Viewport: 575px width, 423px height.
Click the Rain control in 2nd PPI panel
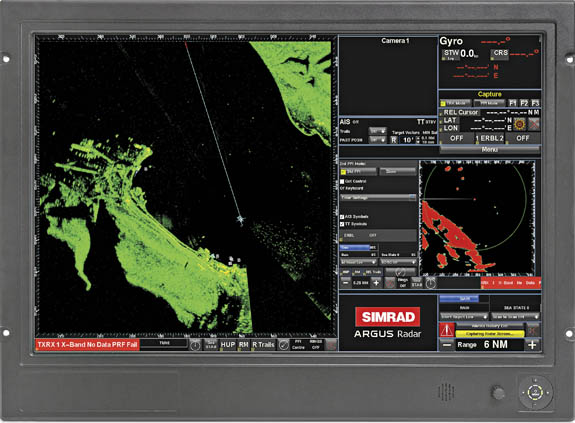coord(358,254)
